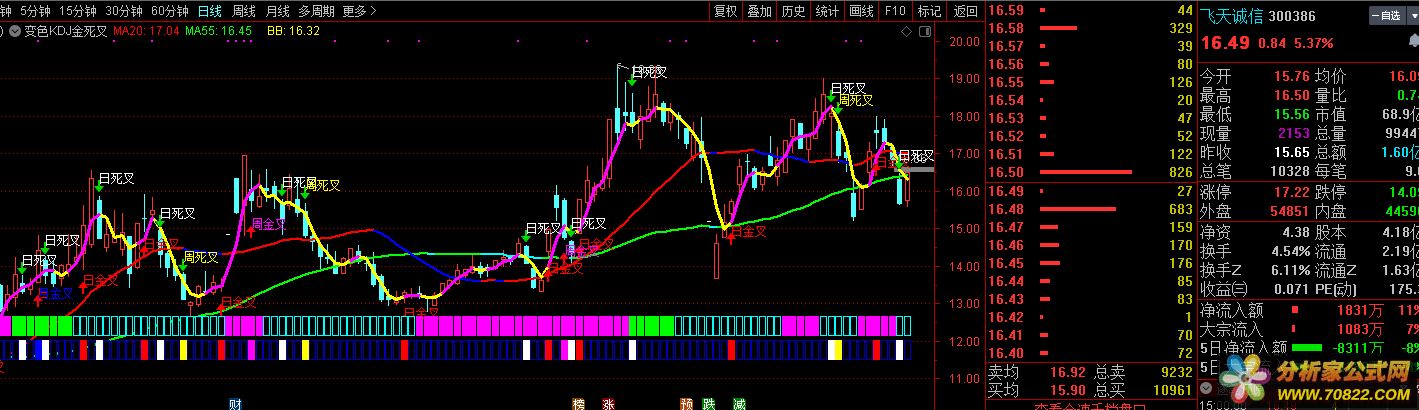Click the 减 event marker icon
The image size is (1419, 410).
pos(738,404)
